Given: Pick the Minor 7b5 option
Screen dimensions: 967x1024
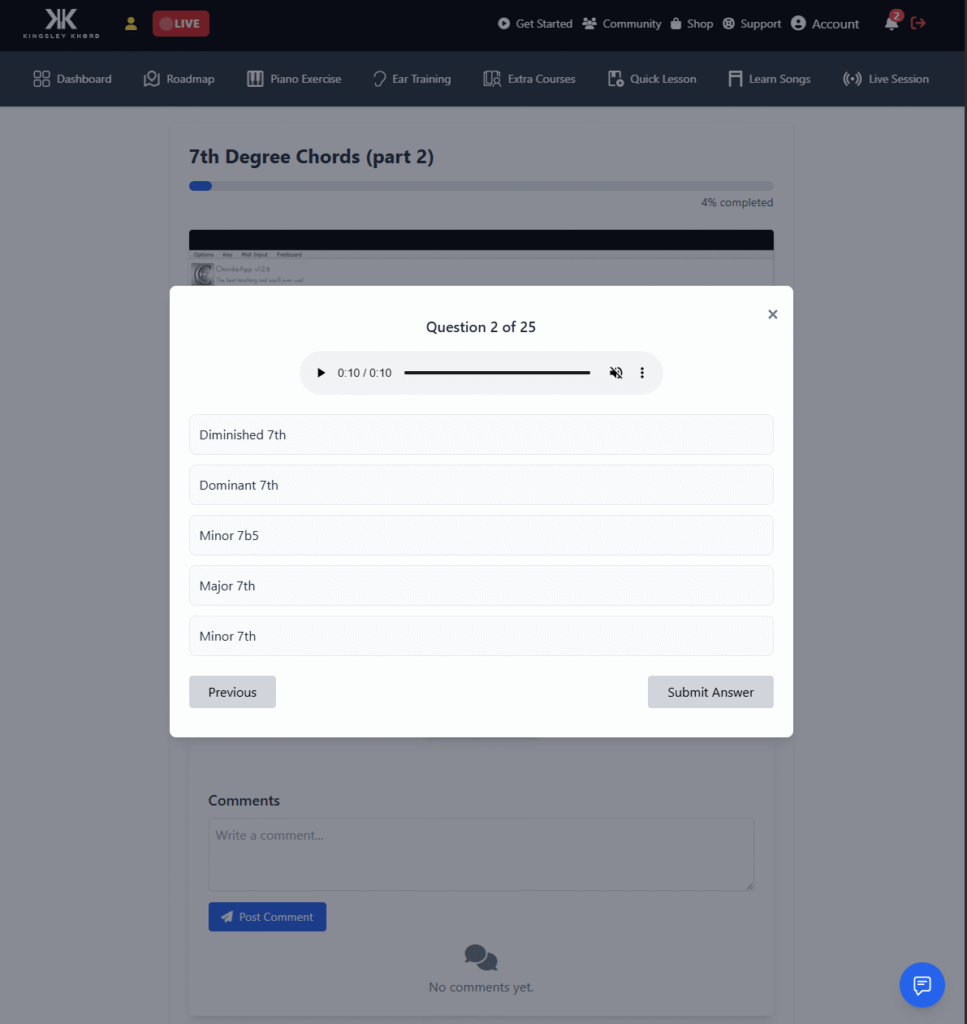Looking at the screenshot, I should coord(481,536).
